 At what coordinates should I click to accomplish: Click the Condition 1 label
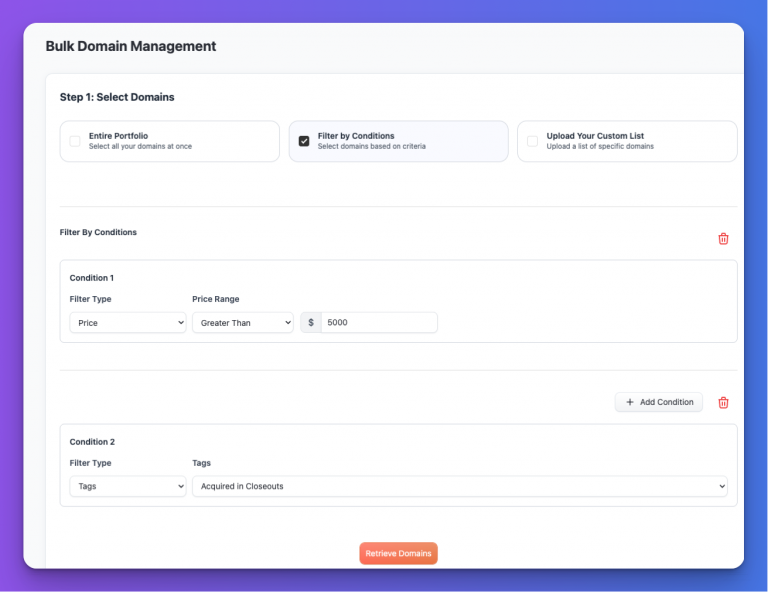(x=92, y=278)
